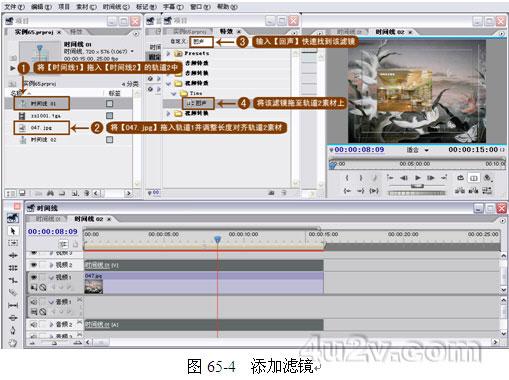Toggle label checkbox for 时间线 01
The image size is (509, 380).
[109, 104]
